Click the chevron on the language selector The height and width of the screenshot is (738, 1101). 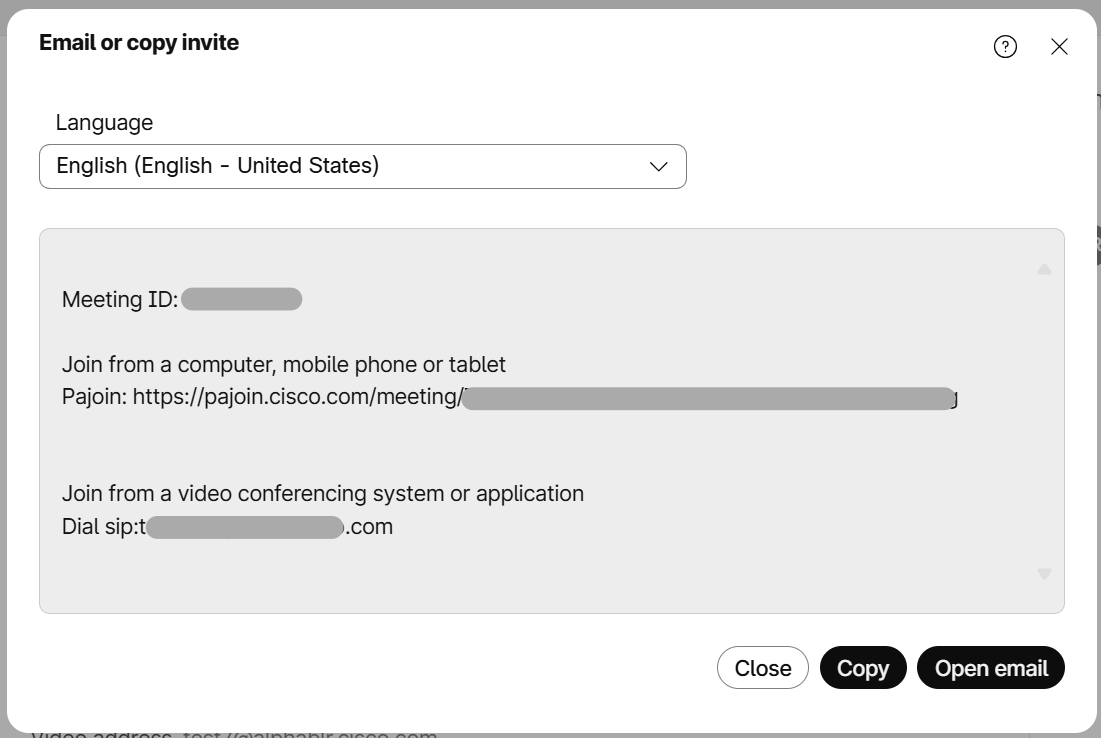pyautogui.click(x=657, y=166)
